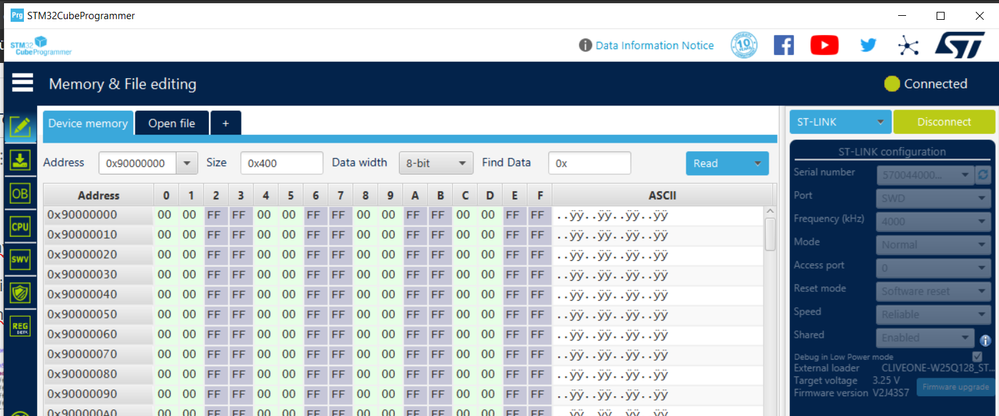
Task: Open the Address dropdown arrow
Action: click(187, 163)
